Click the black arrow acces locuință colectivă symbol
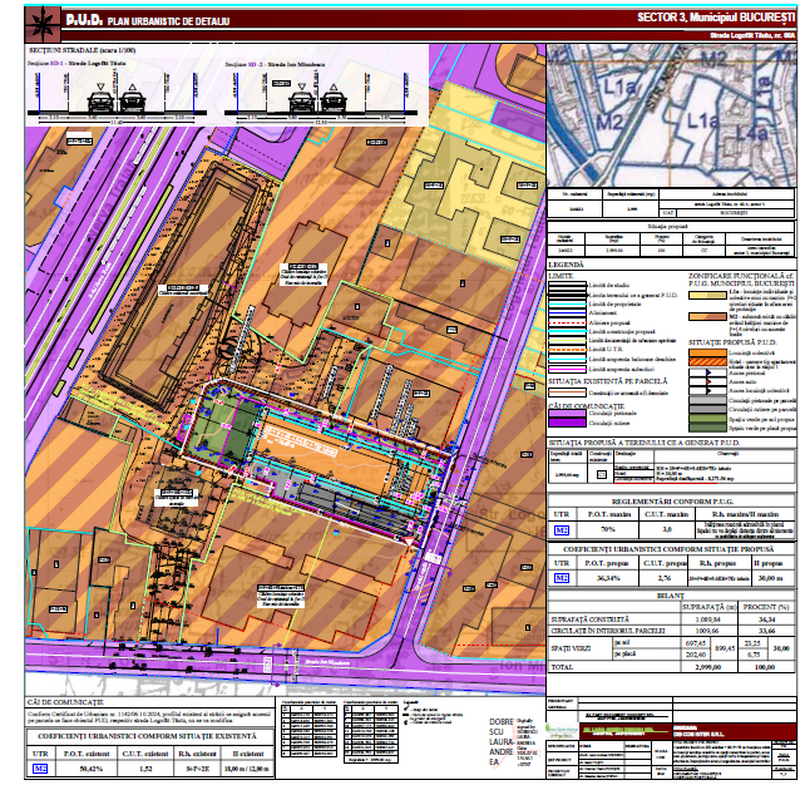800x785 pixels. [708, 391]
